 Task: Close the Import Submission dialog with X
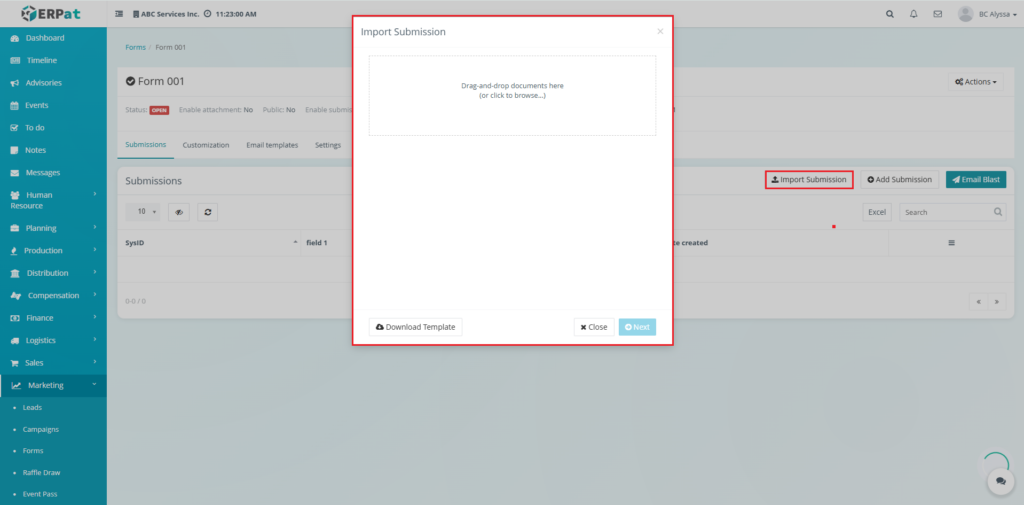click(x=660, y=32)
